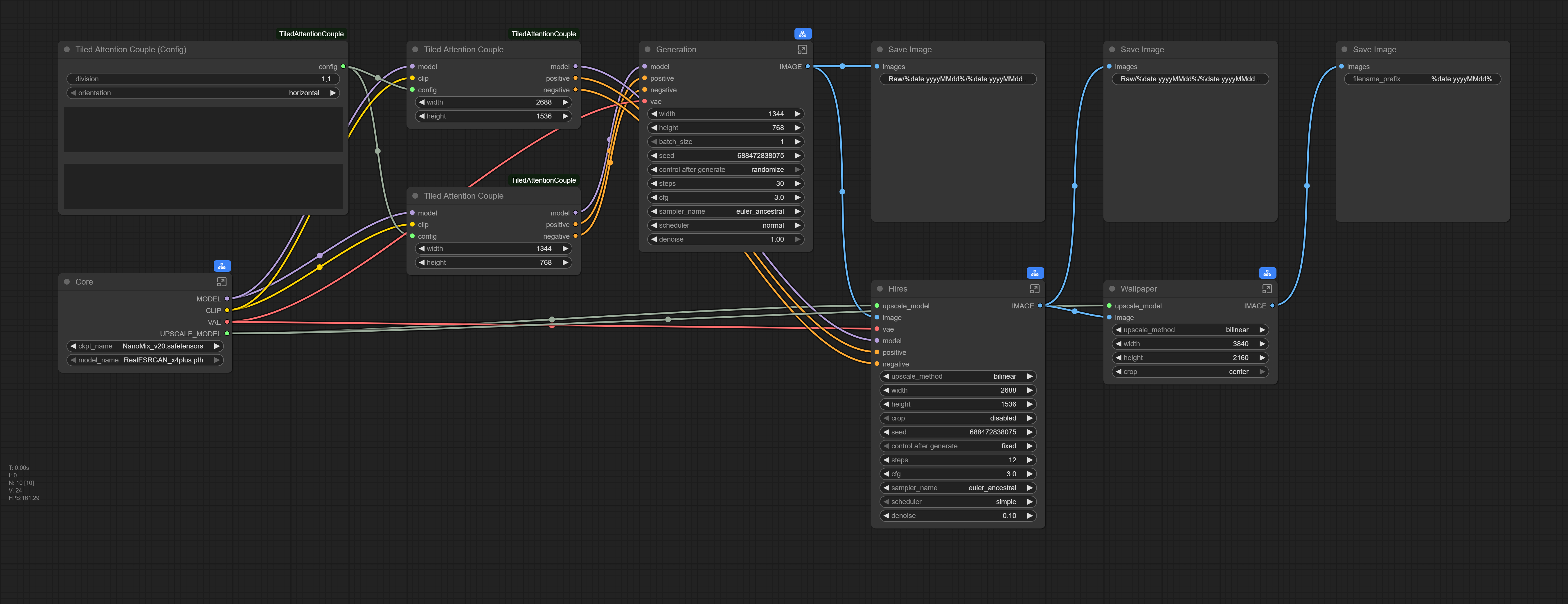1568x604 pixels.
Task: Decrease the denoise value in Hires node
Action: pos(886,516)
